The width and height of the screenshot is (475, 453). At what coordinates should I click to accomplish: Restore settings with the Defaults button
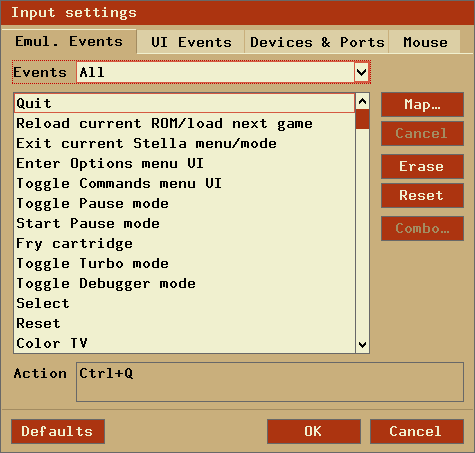coord(58,431)
